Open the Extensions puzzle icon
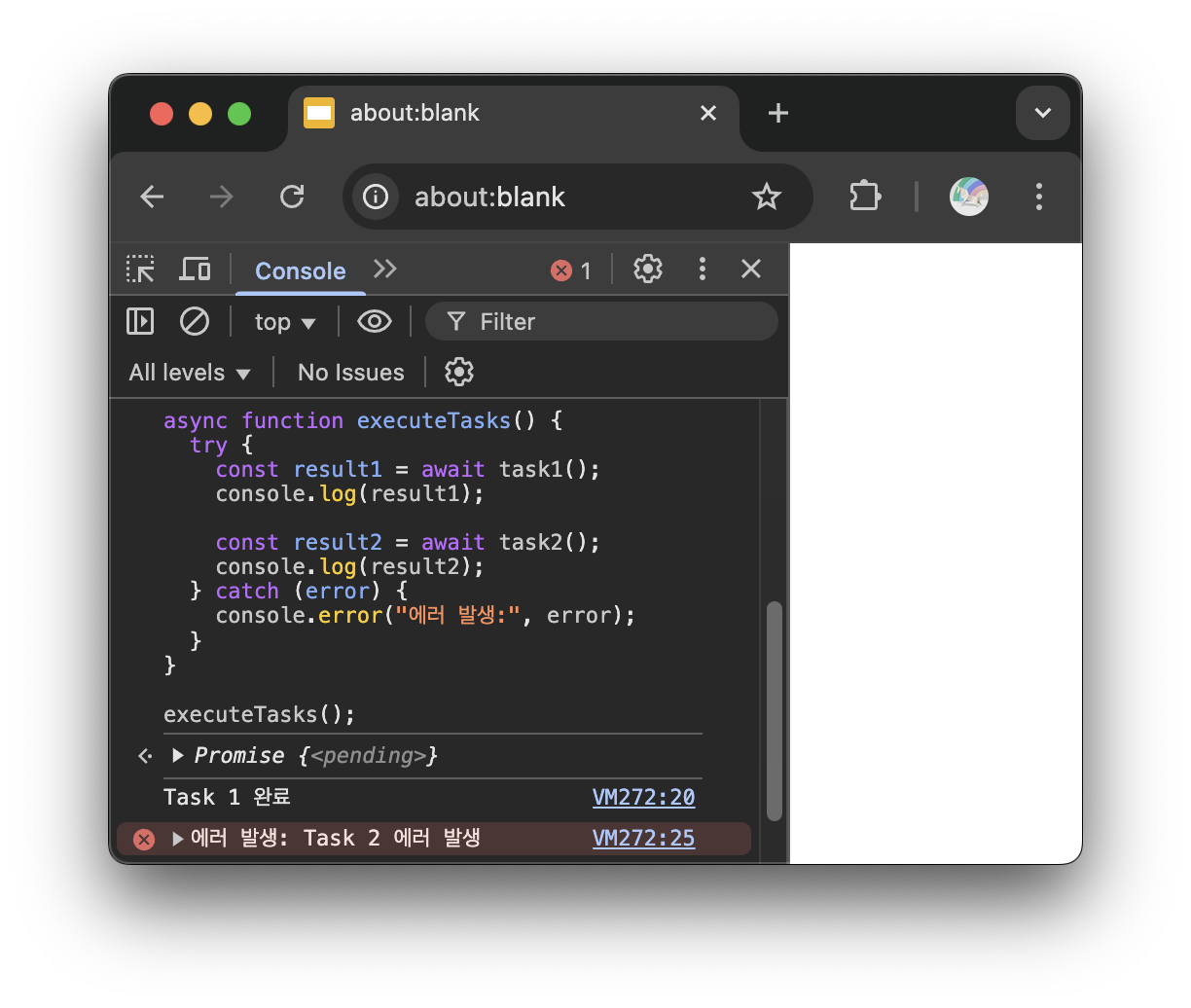Viewport: 1191px width, 1008px height. 865,197
